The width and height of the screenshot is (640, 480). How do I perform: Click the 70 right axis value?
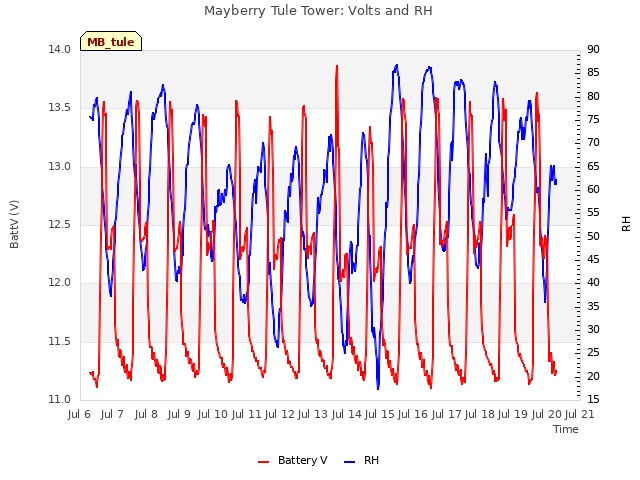[593, 142]
